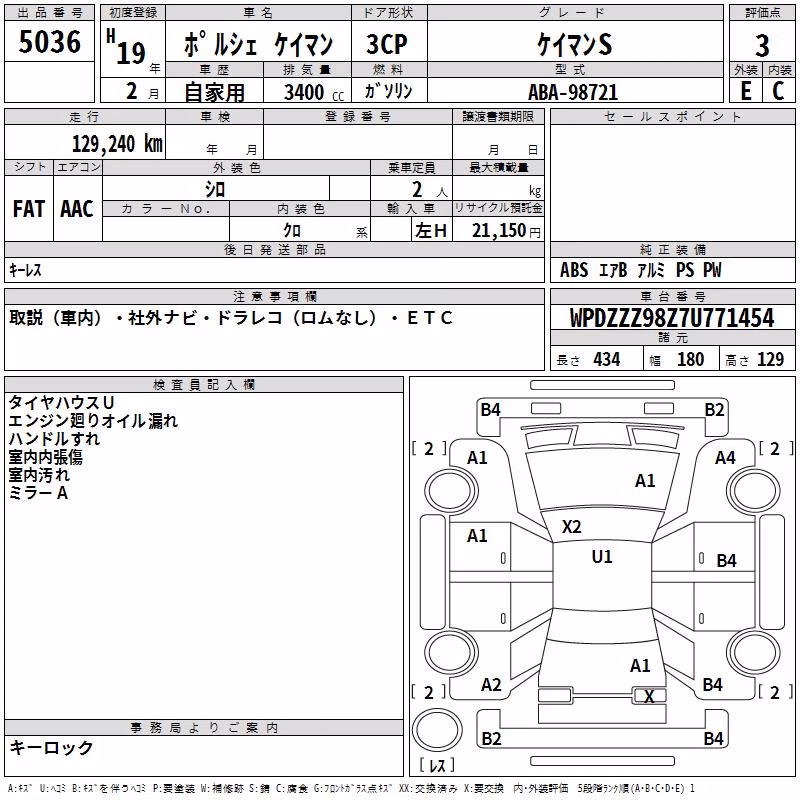
Task: Select the fuel type ガソリン
Action: tap(388, 91)
